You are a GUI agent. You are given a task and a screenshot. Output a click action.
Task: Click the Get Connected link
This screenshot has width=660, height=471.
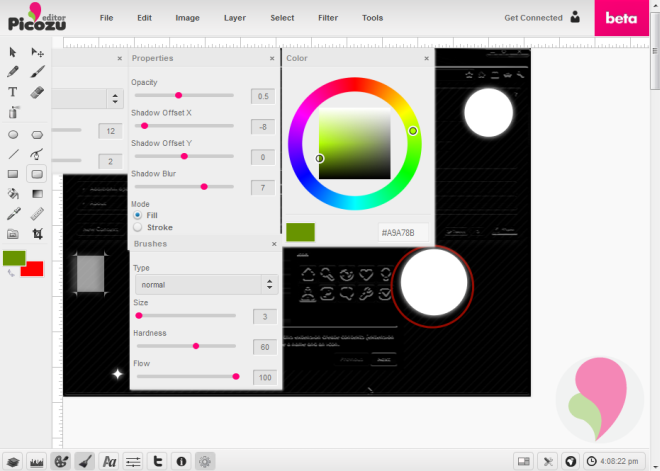click(533, 18)
